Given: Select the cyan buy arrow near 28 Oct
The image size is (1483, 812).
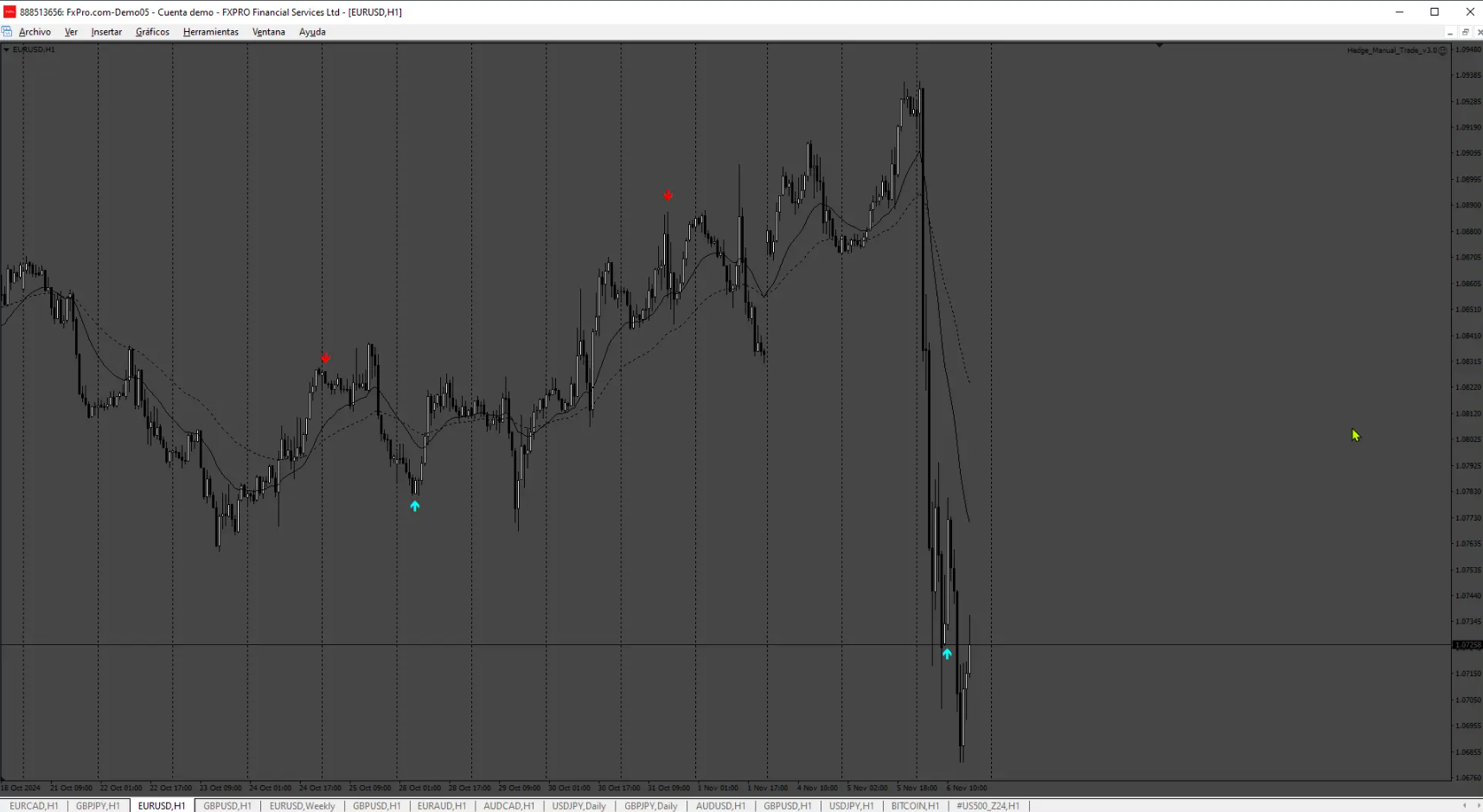Looking at the screenshot, I should coord(415,506).
